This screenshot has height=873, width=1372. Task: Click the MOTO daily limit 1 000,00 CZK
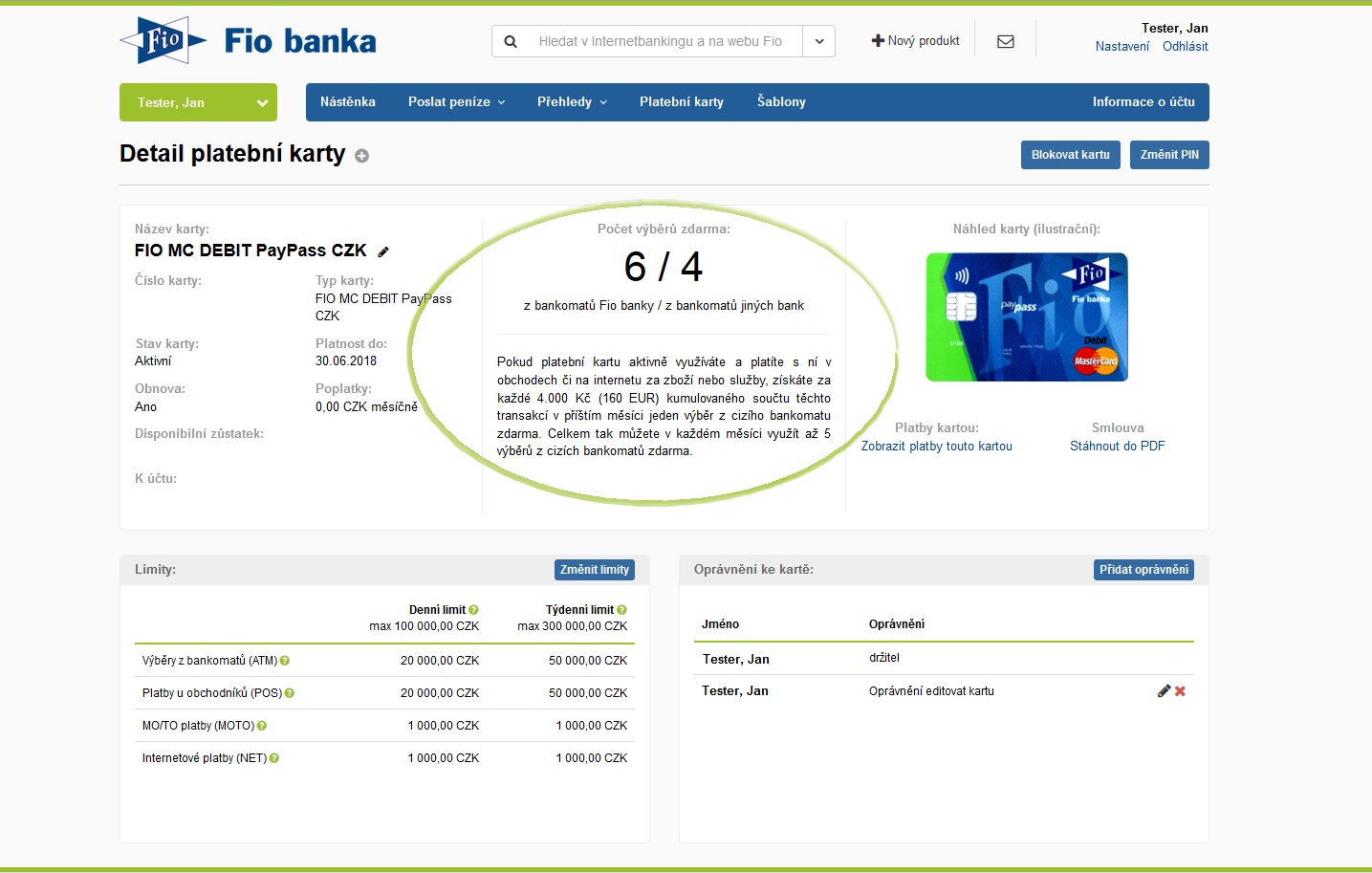(444, 726)
